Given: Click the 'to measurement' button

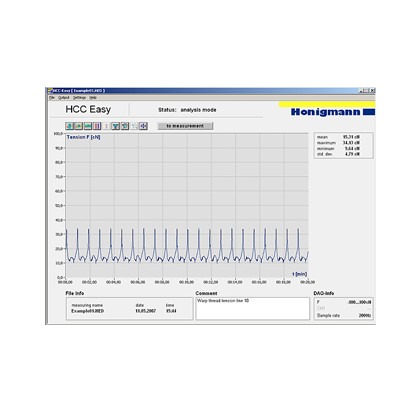Looking at the screenshot, I should pos(185,126).
